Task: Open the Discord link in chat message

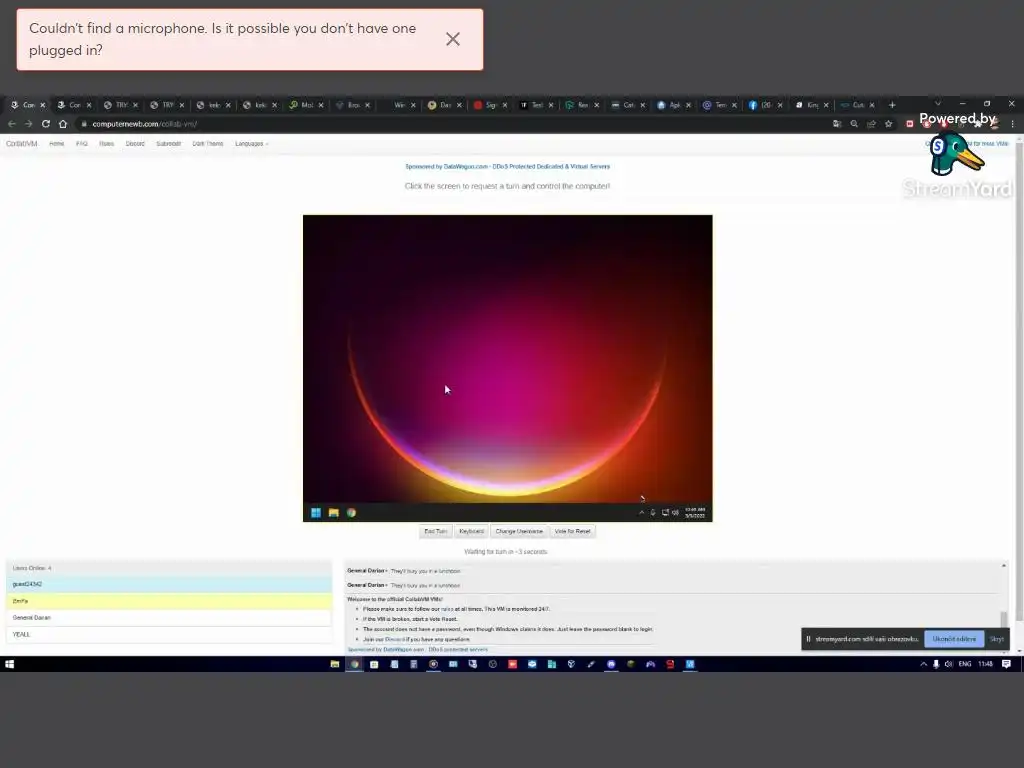Action: click(x=394, y=639)
